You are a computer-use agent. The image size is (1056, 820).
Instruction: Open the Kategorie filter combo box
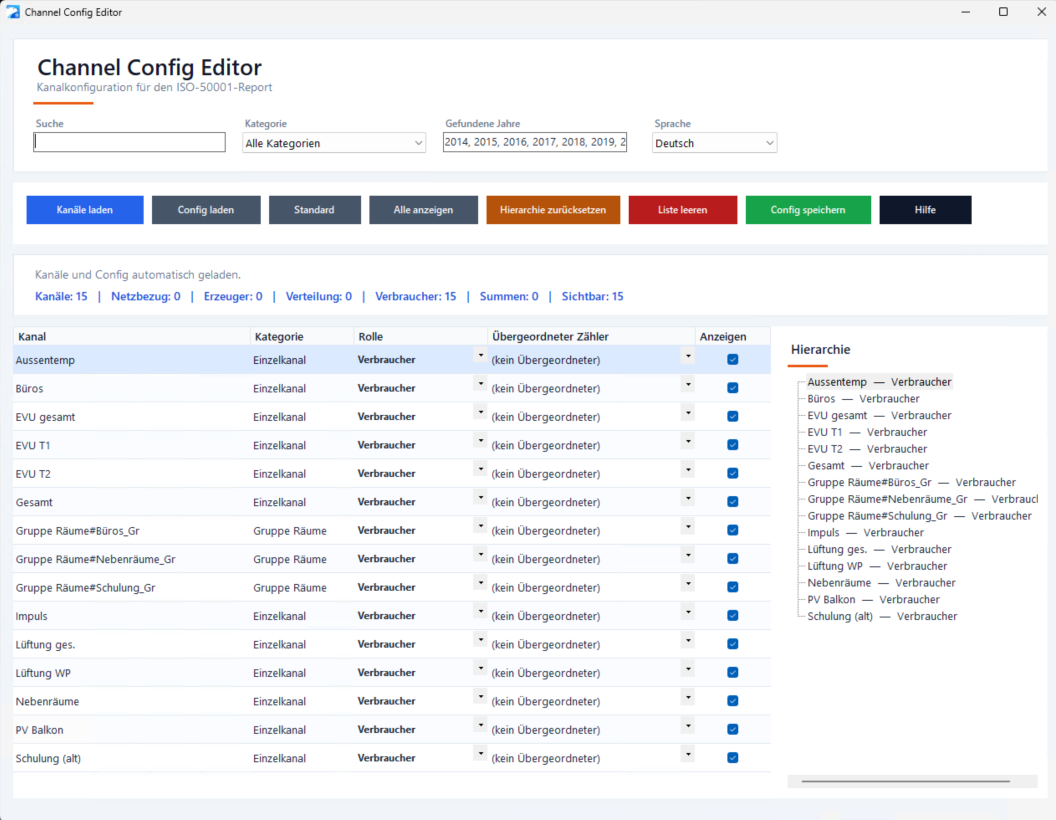334,143
